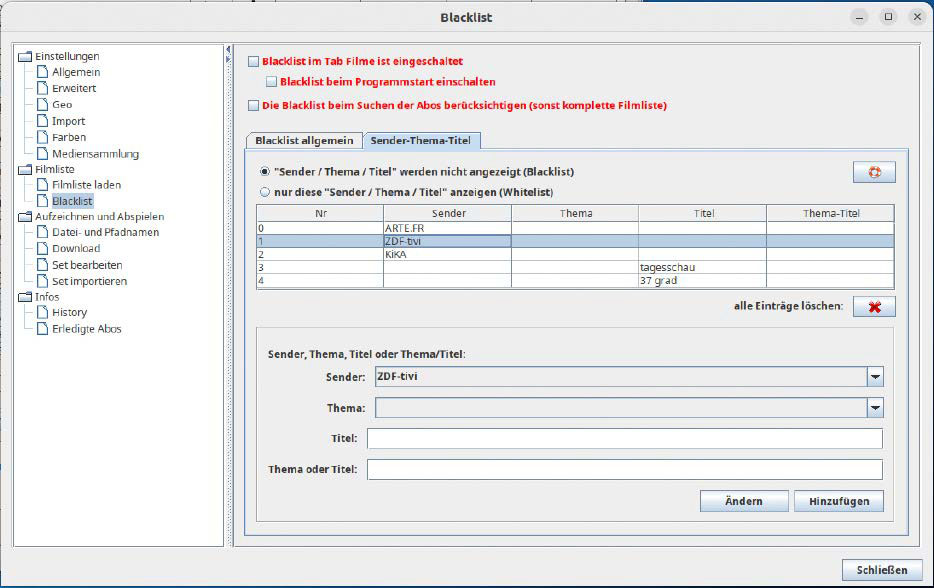Open the Filmliste laden page
This screenshot has width=934, height=588.
86,185
